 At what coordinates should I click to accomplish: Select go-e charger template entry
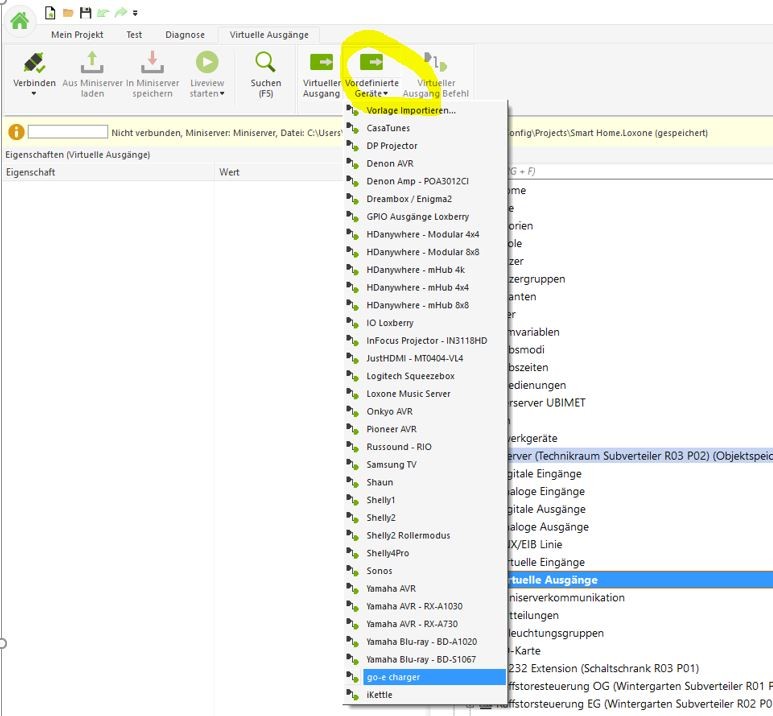[x=393, y=677]
